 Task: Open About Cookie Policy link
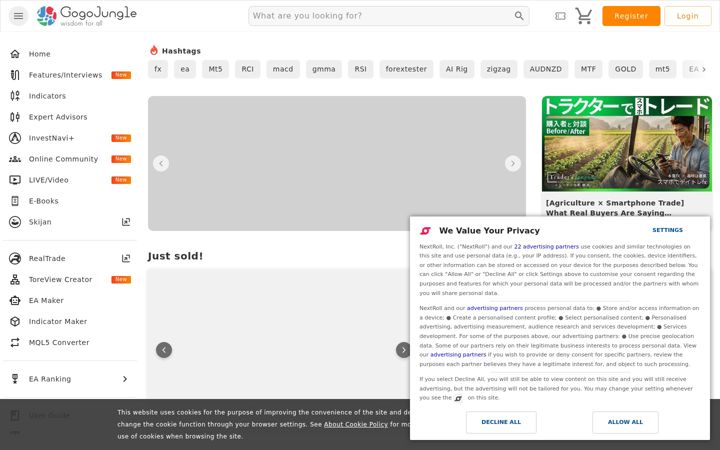(x=356, y=425)
